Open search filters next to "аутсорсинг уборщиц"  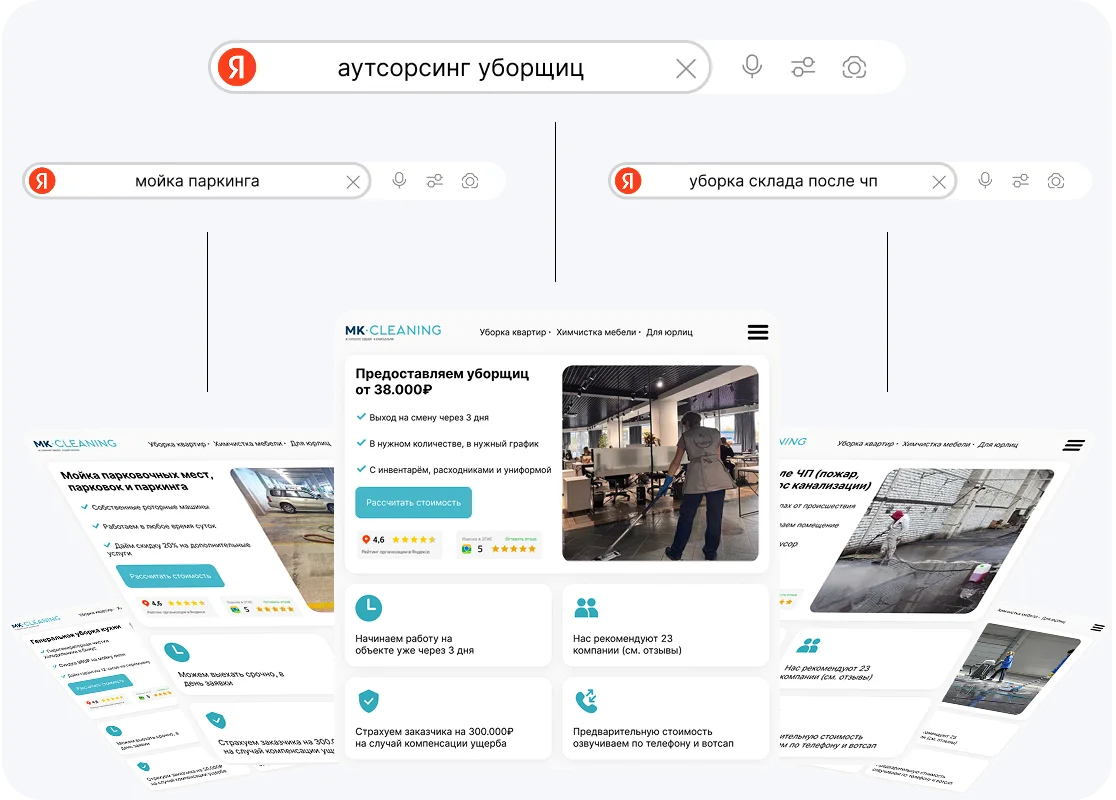point(803,68)
